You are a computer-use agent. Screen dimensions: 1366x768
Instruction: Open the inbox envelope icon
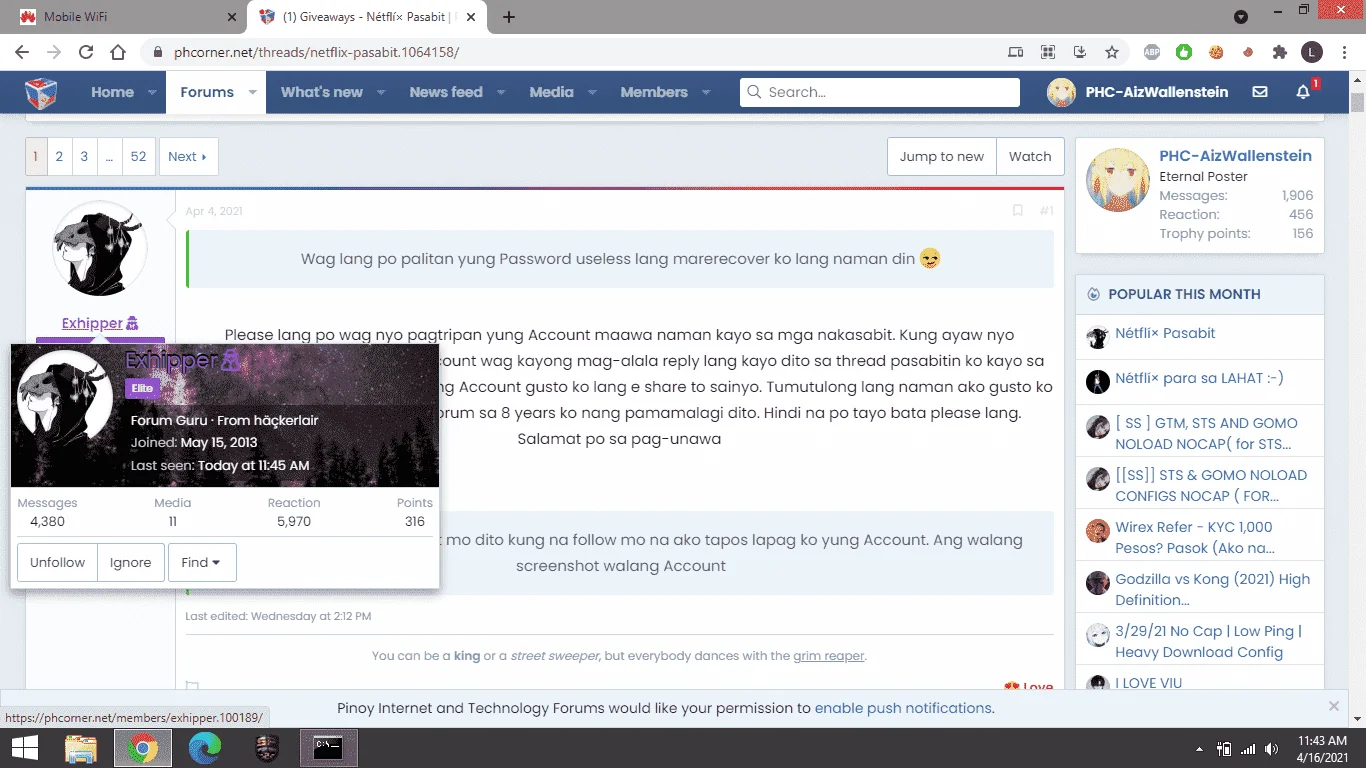tap(1260, 92)
